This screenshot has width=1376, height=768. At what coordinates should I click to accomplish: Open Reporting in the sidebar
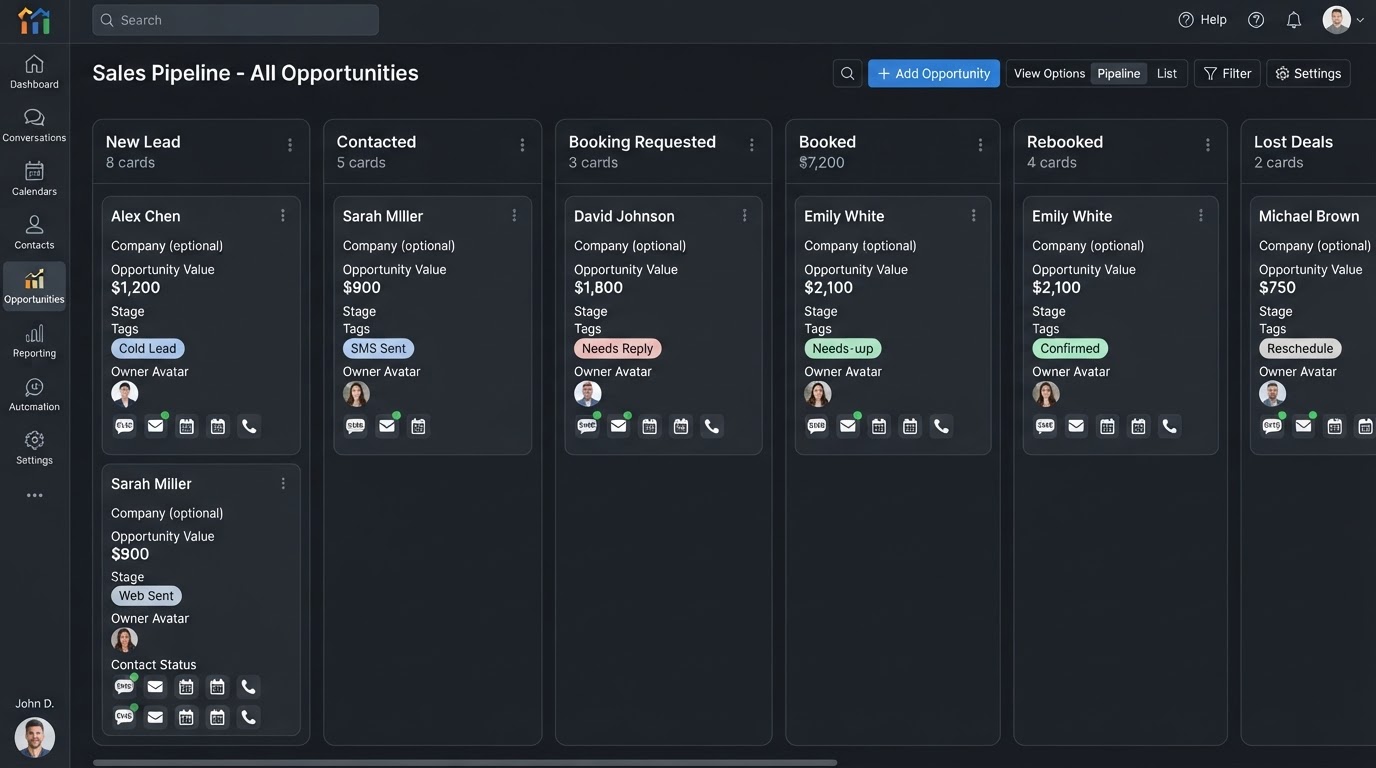[34, 340]
